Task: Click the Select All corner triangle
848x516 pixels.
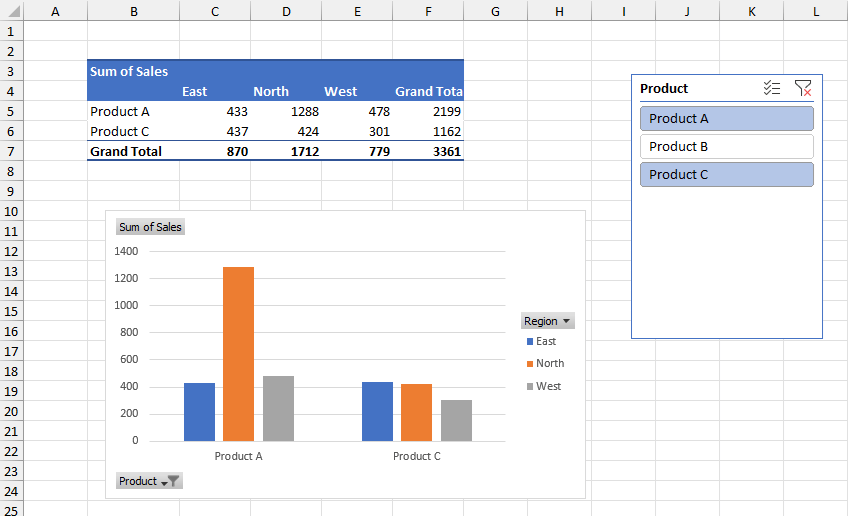Action: 11,11
